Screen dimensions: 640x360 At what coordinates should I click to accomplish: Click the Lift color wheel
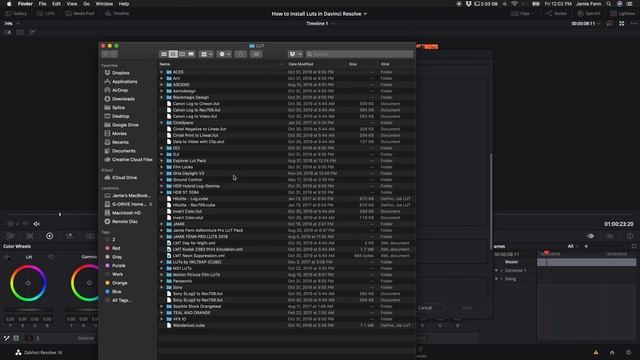pos(28,283)
